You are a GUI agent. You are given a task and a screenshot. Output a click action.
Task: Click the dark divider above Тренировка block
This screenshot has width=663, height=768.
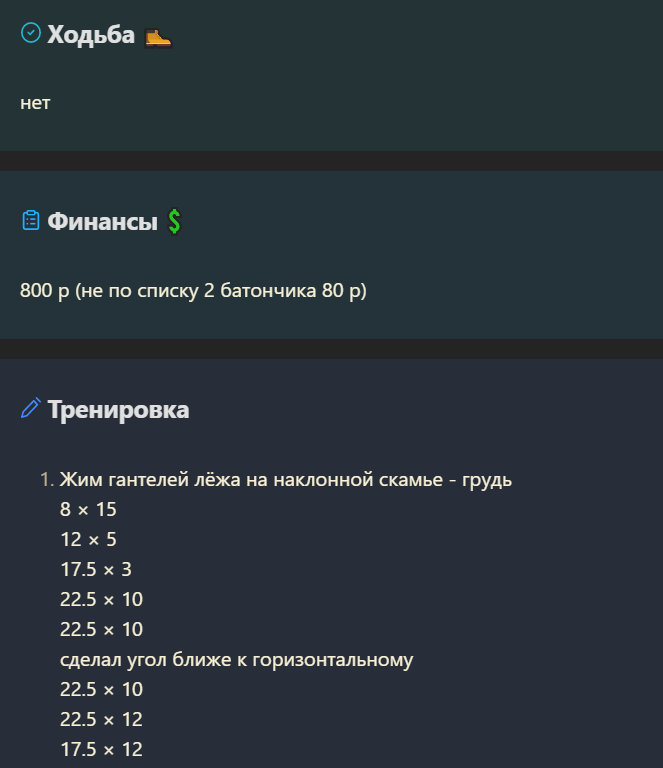(x=332, y=349)
